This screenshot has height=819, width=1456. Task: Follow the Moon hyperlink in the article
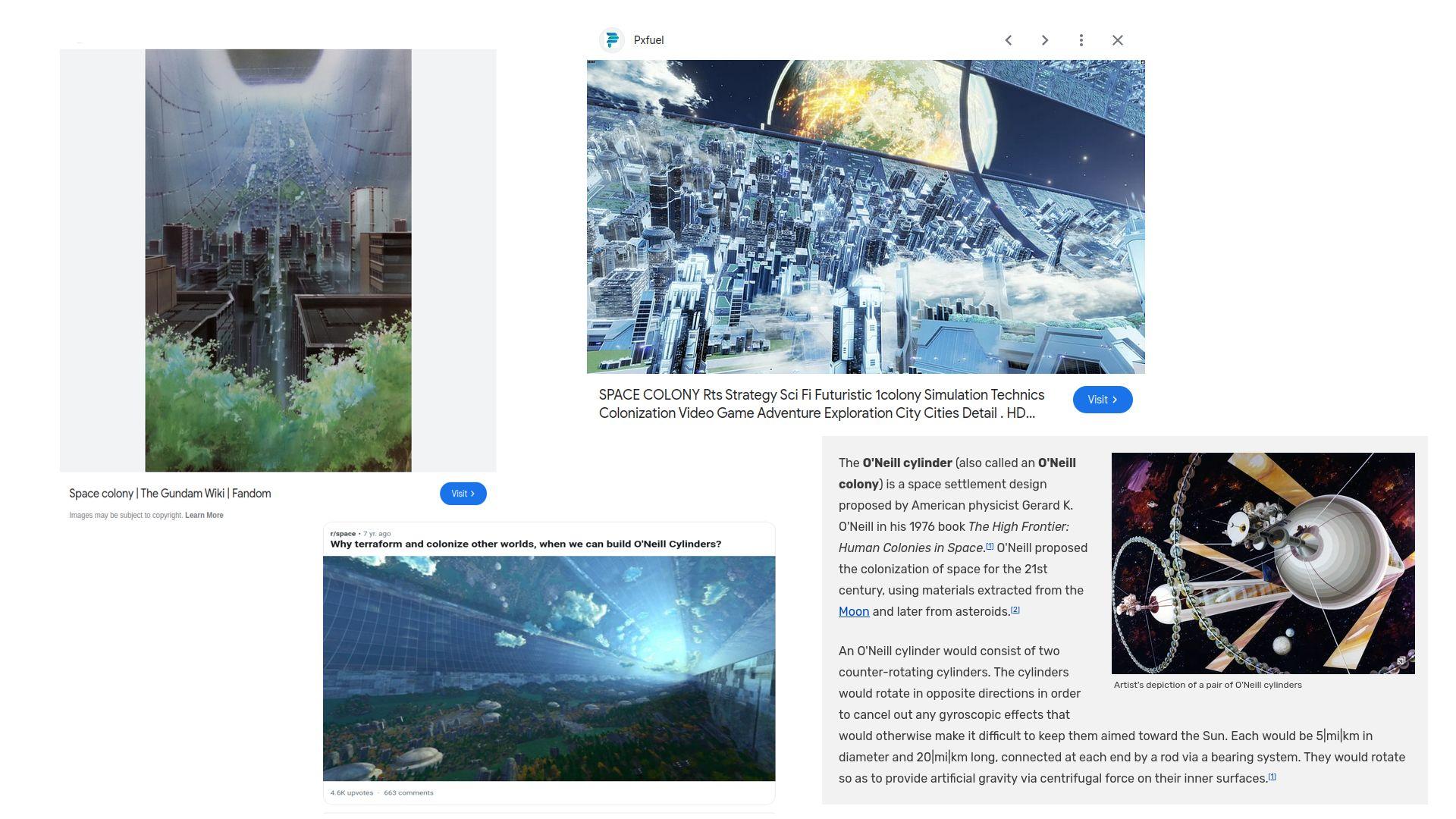click(853, 612)
